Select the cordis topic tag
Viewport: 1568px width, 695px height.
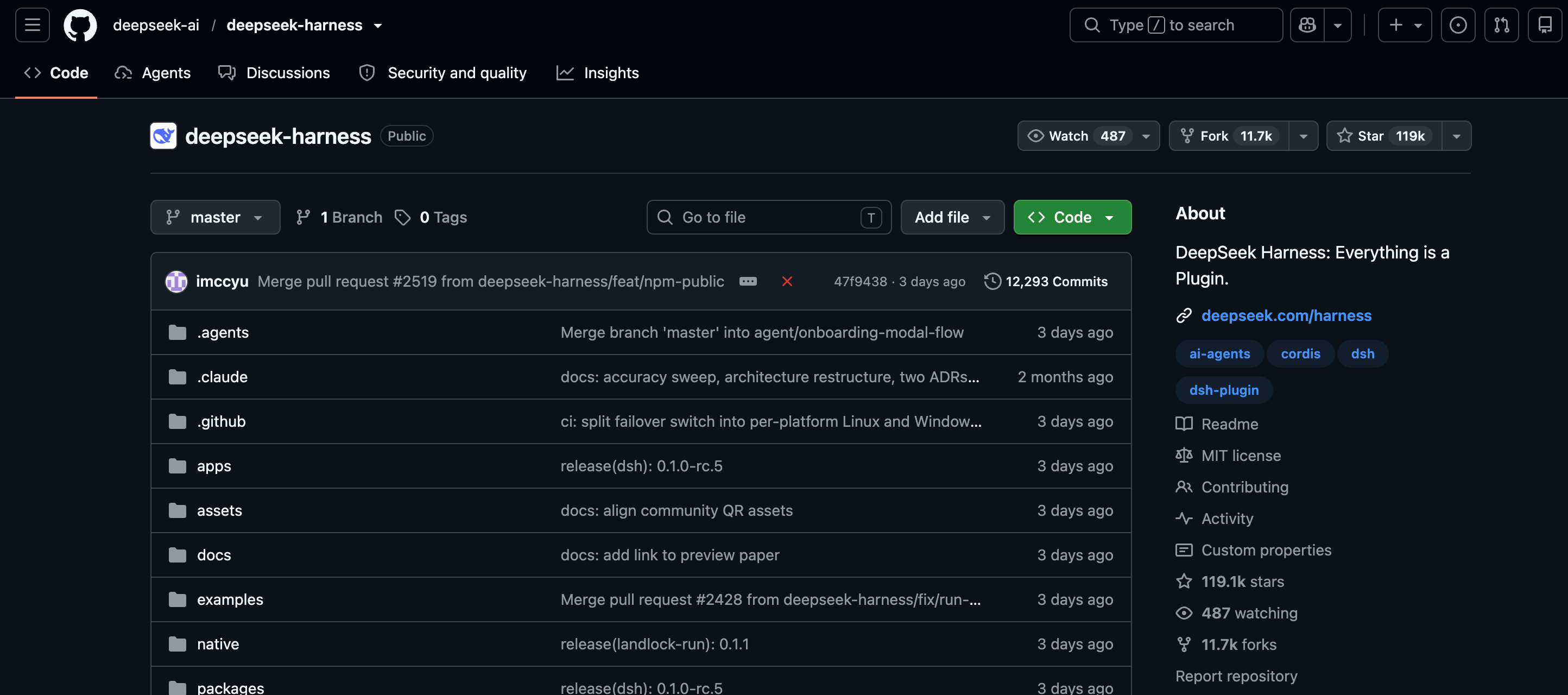[x=1300, y=353]
